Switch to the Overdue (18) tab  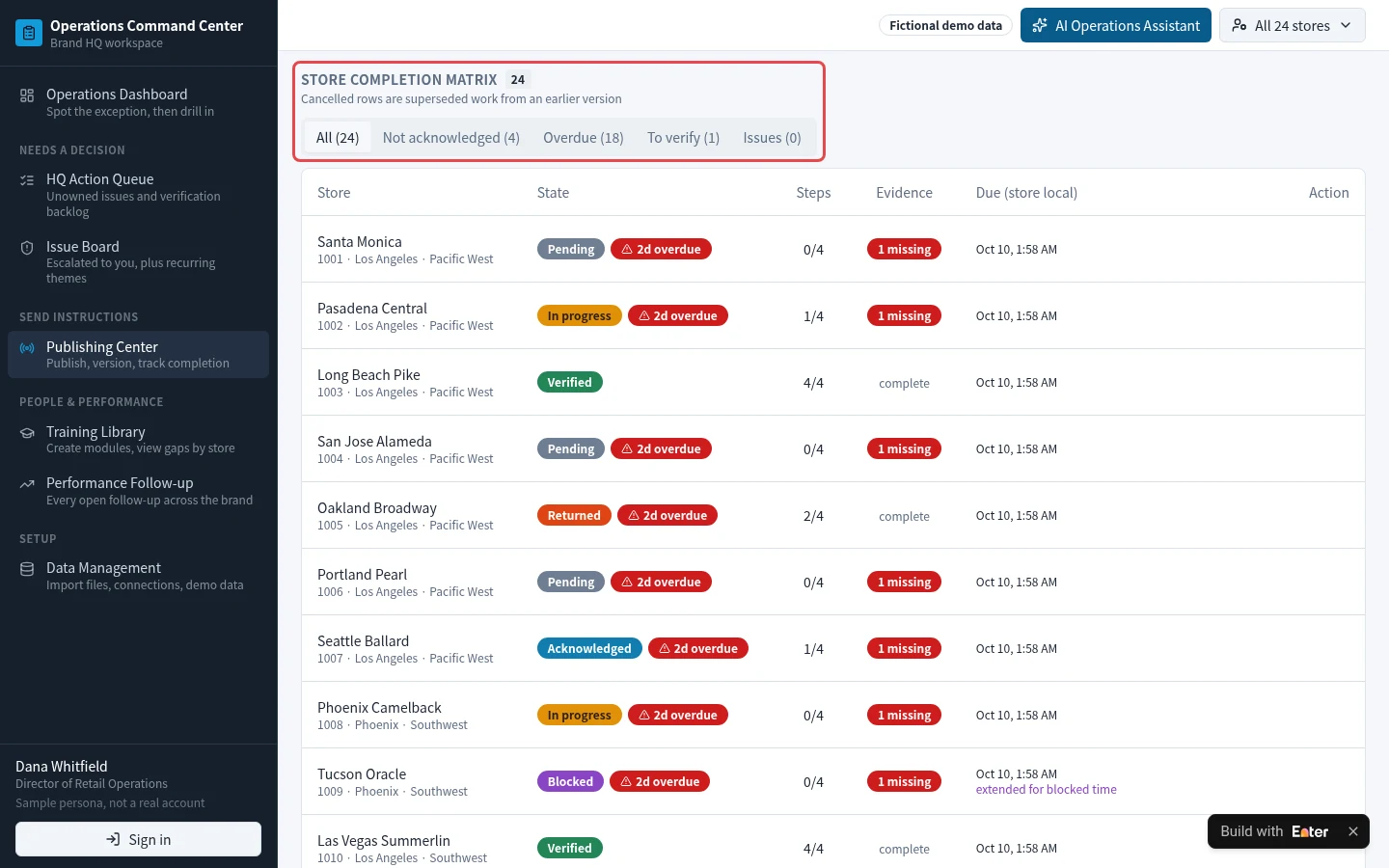coord(583,138)
